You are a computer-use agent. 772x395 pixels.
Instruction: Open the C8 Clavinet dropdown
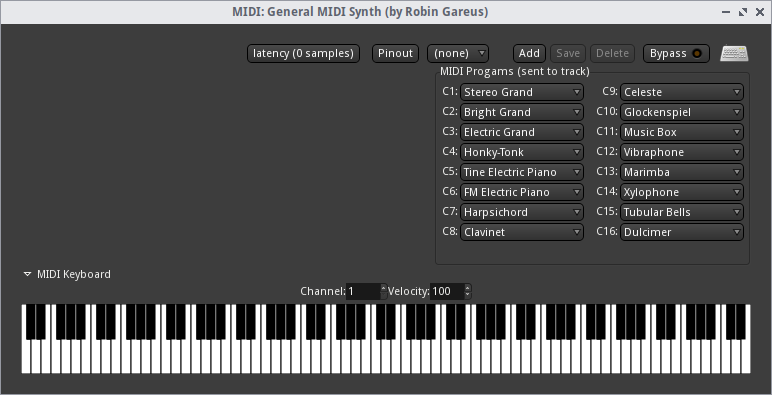click(522, 232)
